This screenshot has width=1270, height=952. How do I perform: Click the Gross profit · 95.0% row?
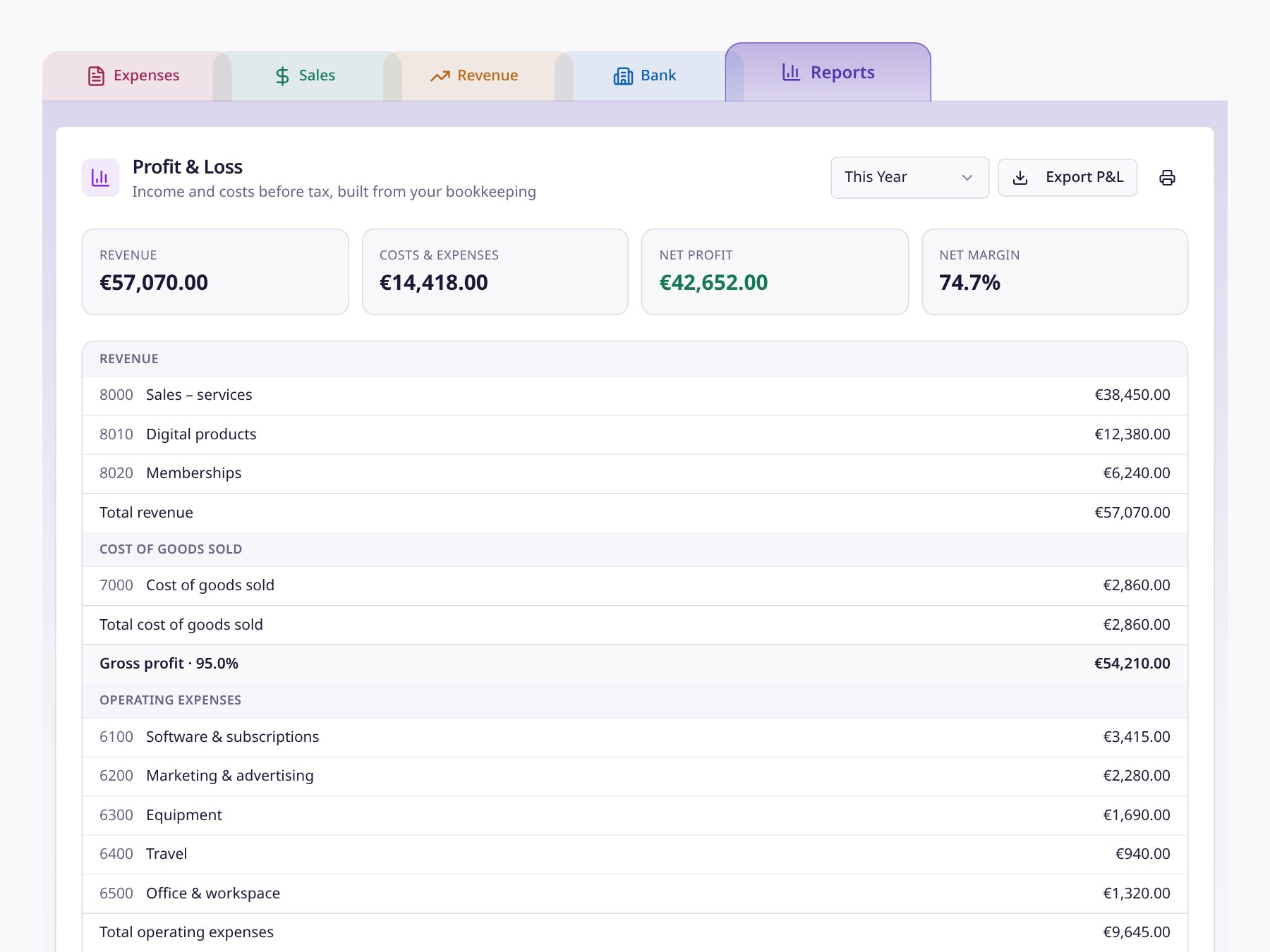pos(635,664)
